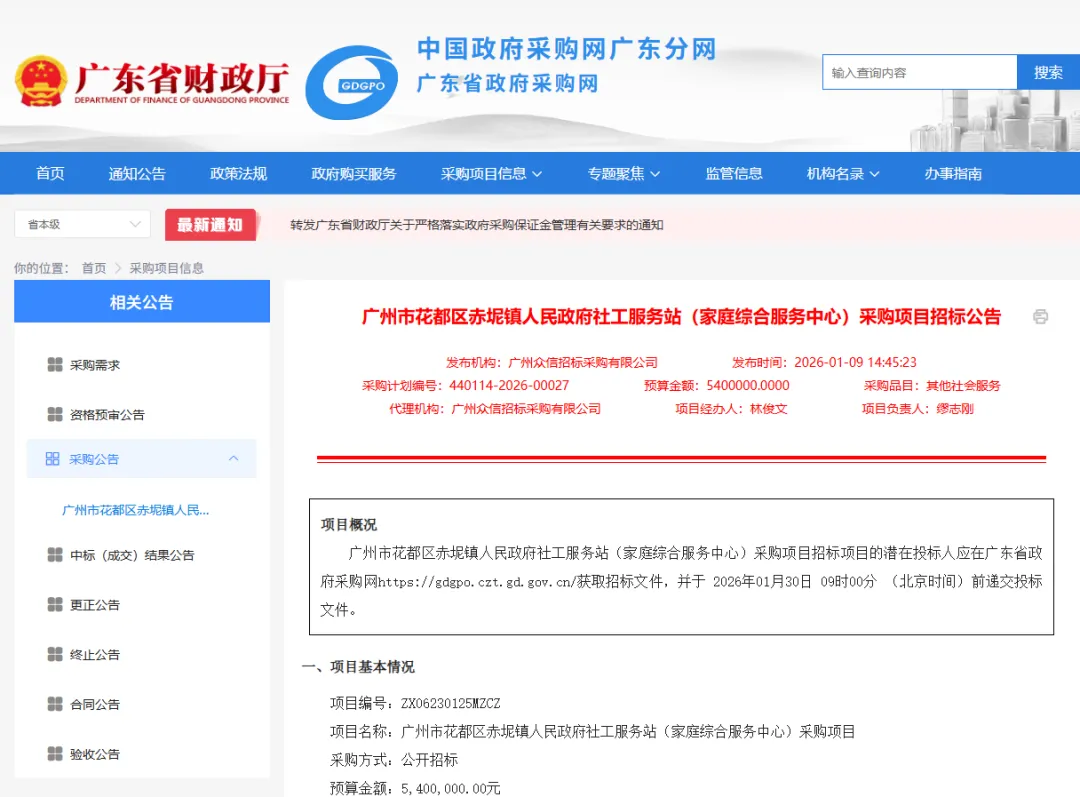Screen dimensions: 1080x797
Task: Open 办事指南 in the navigation bar
Action: 953,174
